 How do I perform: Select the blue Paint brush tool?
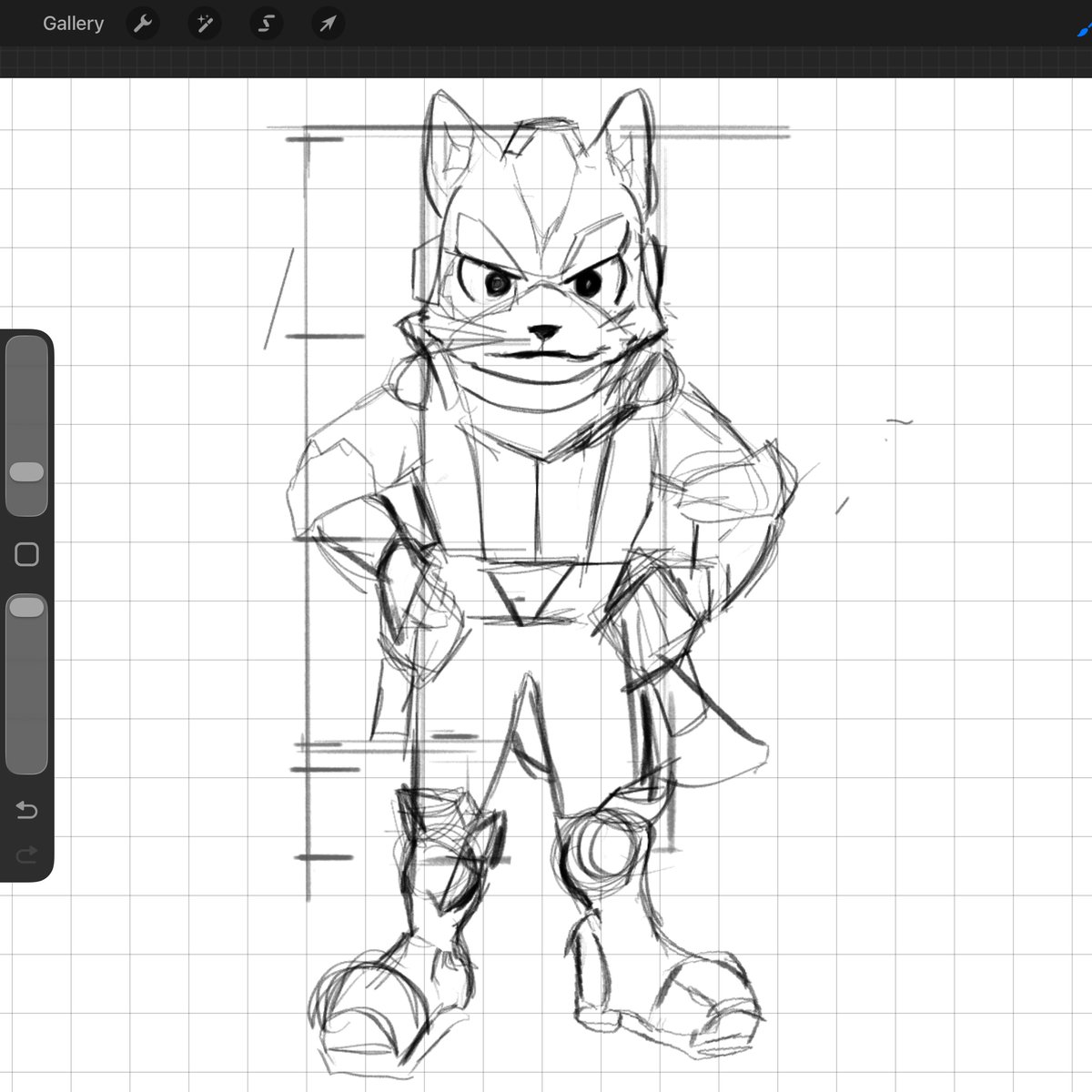coord(1083,27)
